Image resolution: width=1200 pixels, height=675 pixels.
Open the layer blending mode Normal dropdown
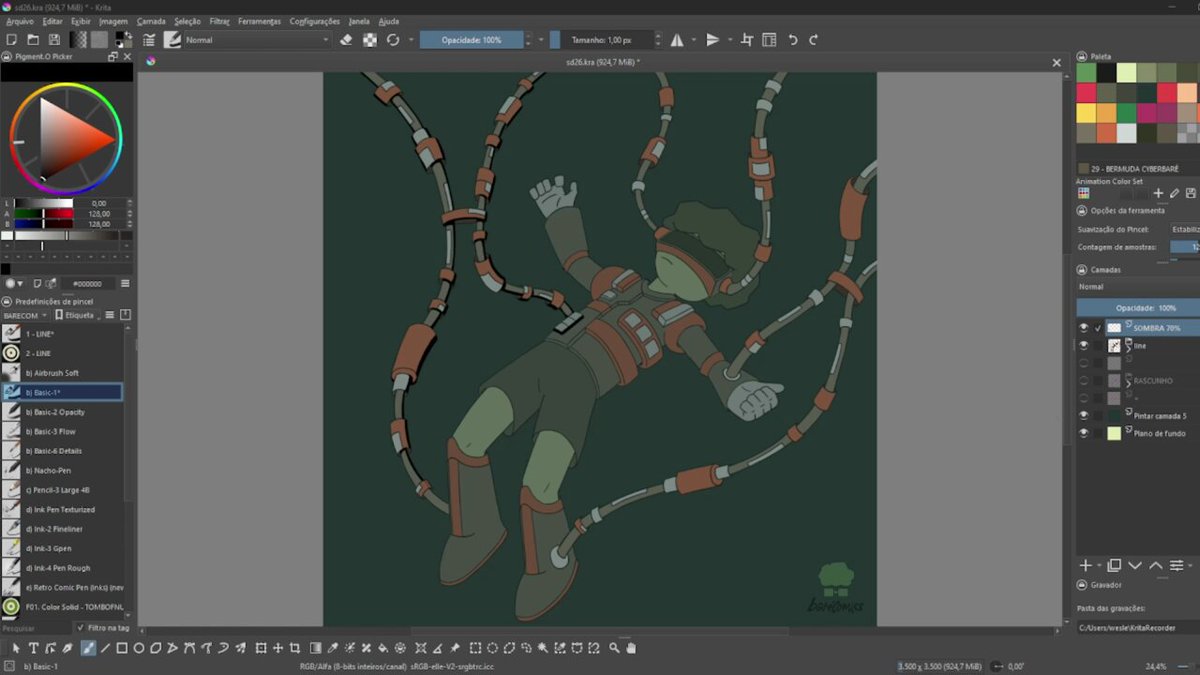(x=1137, y=287)
